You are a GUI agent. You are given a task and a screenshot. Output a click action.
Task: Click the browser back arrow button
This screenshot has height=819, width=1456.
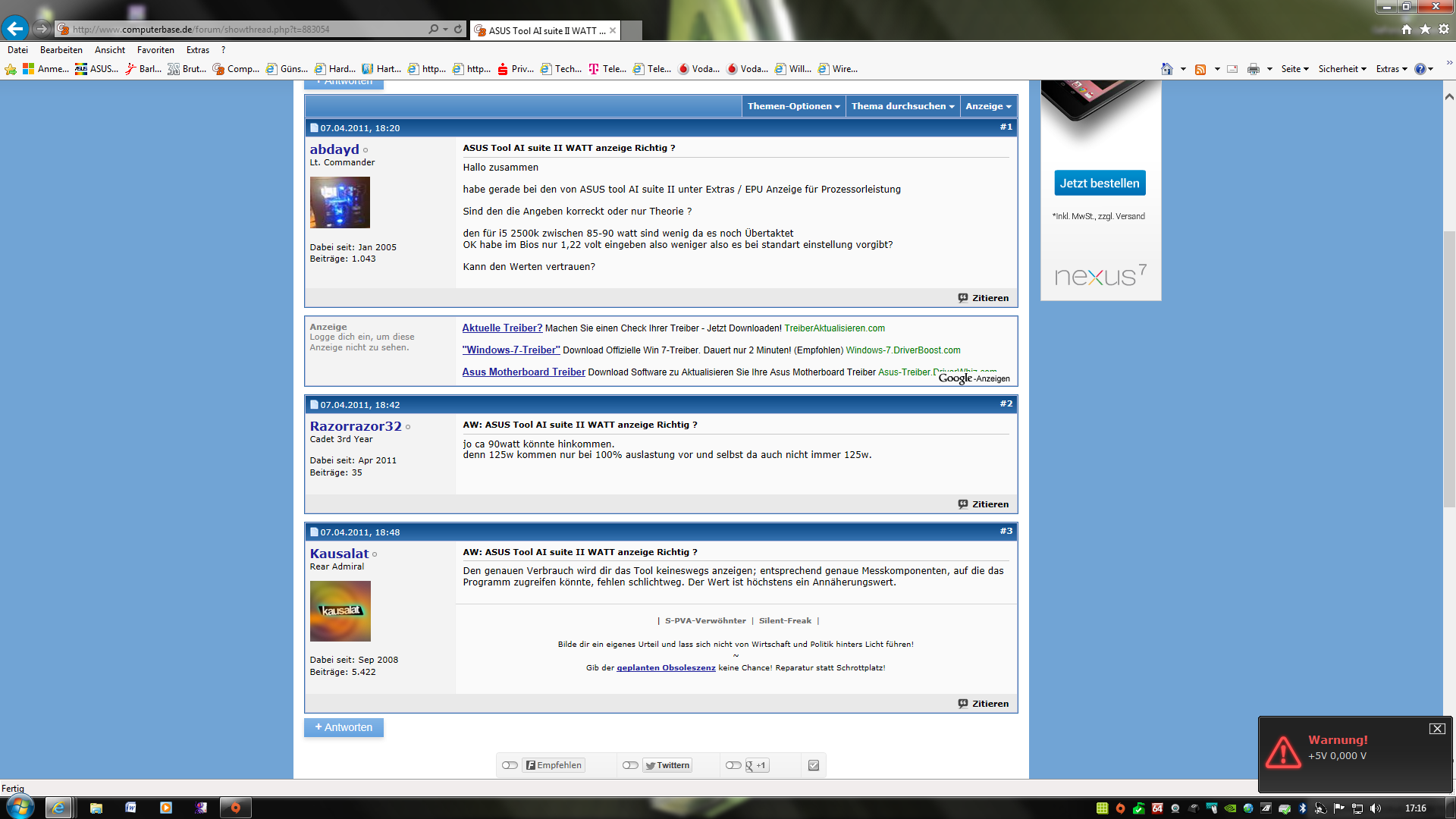[x=15, y=29]
